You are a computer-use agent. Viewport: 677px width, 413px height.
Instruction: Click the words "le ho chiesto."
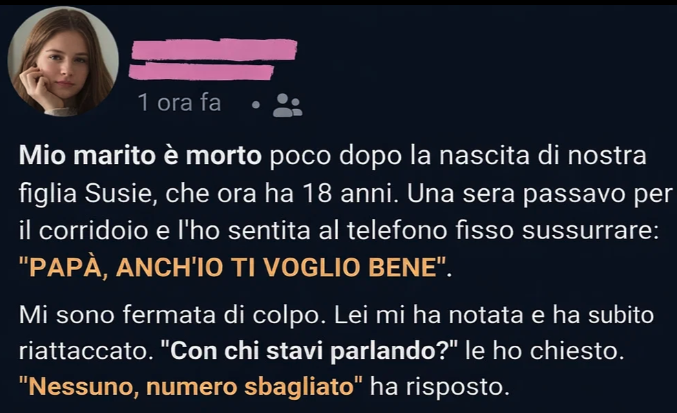pyautogui.click(x=545, y=351)
